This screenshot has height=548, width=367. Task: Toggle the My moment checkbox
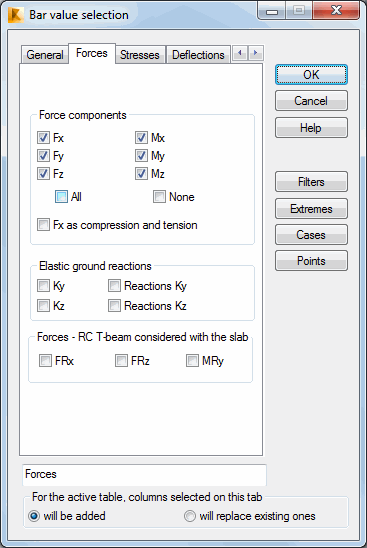[x=141, y=156]
